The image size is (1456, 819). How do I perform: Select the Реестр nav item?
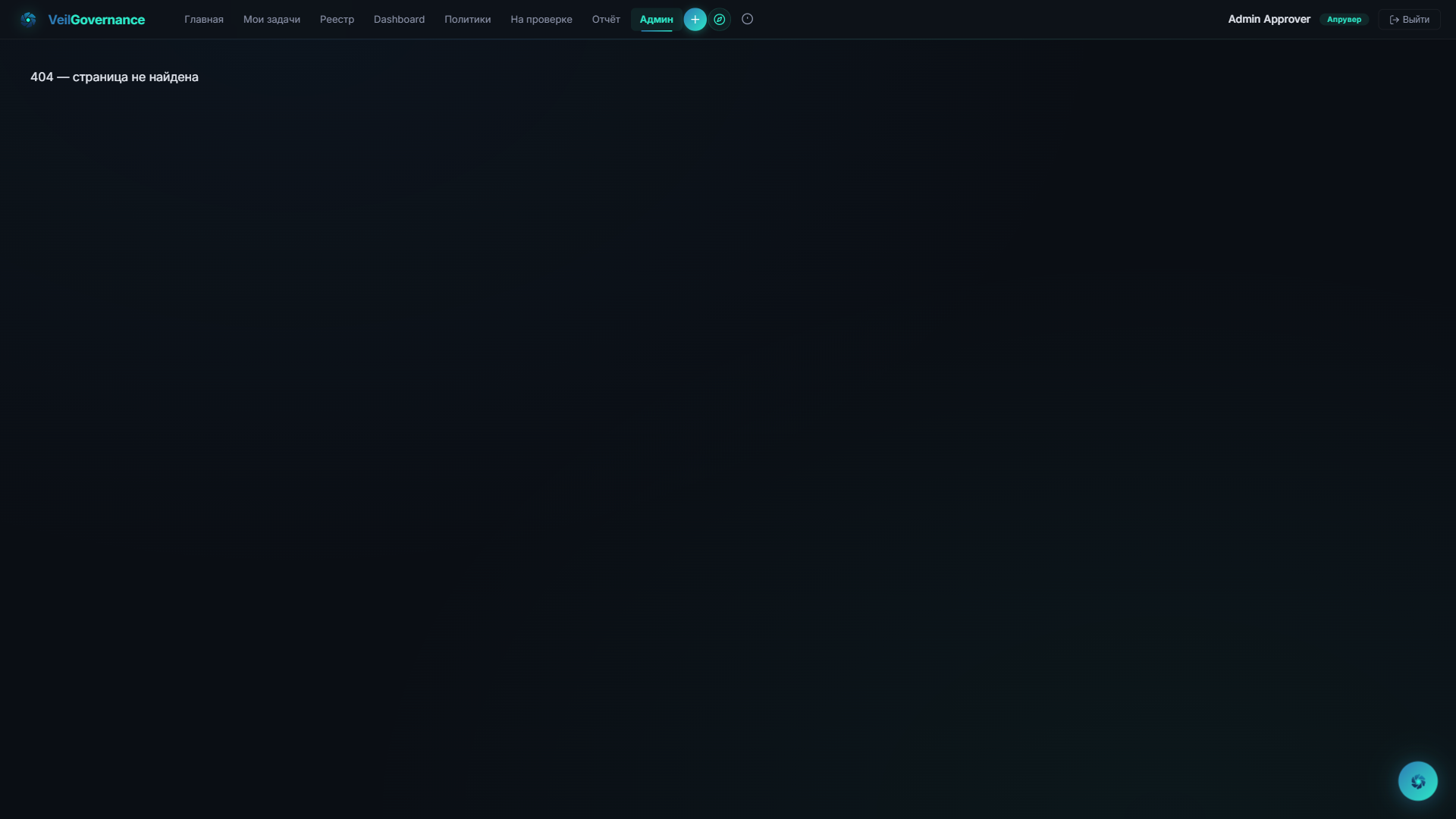pos(337,20)
